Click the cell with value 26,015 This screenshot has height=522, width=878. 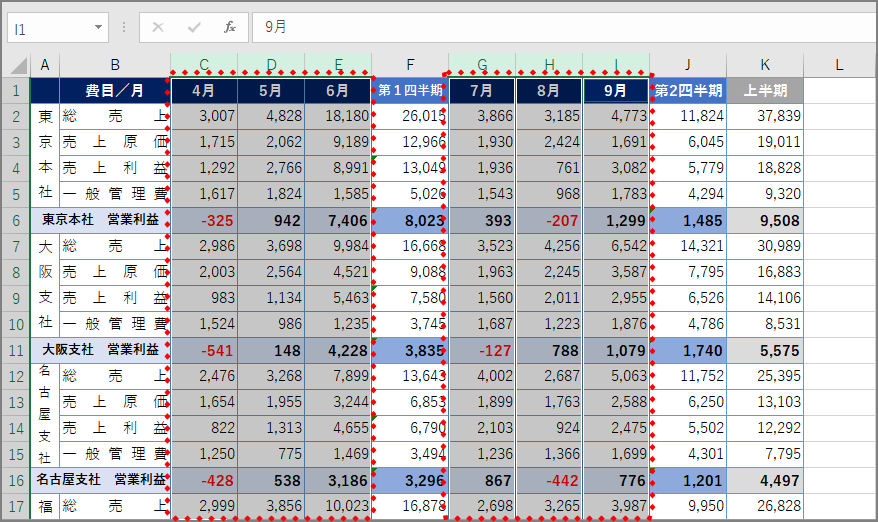click(410, 116)
